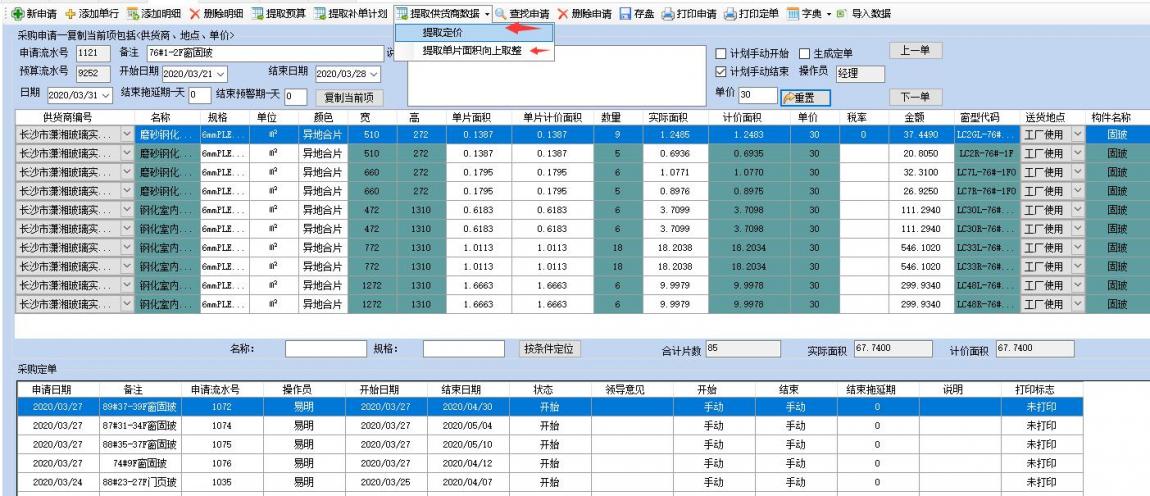Open the 开始日期 date dropdown
This screenshot has height=496, width=1150.
click(x=220, y=73)
